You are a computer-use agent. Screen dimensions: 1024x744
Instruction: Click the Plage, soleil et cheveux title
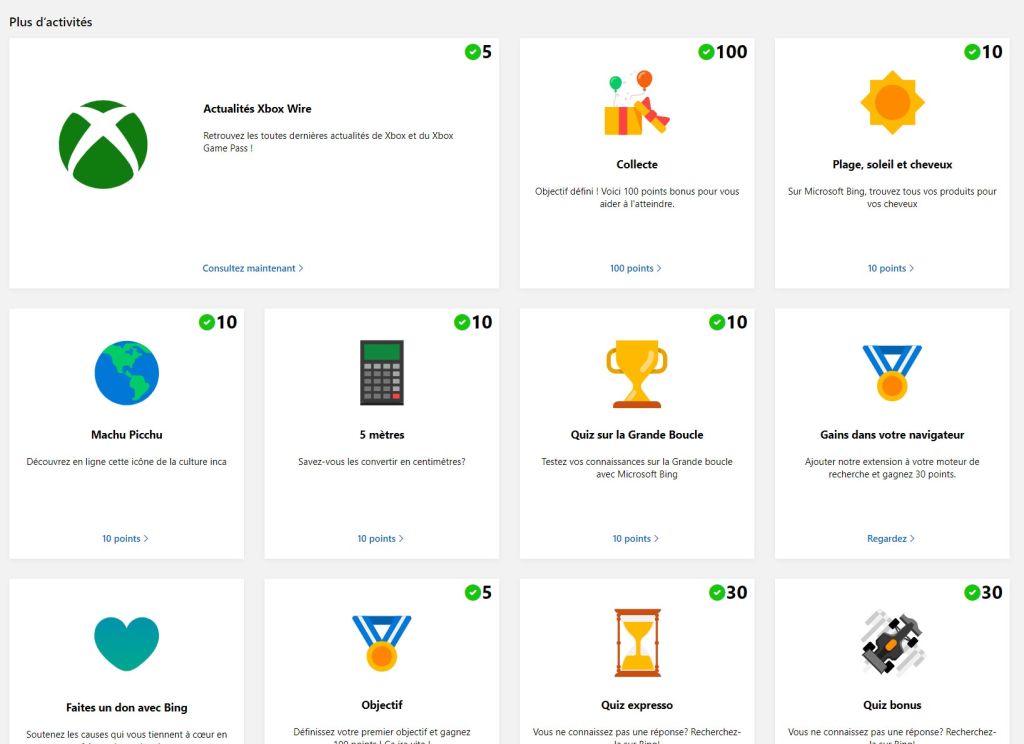(x=892, y=165)
